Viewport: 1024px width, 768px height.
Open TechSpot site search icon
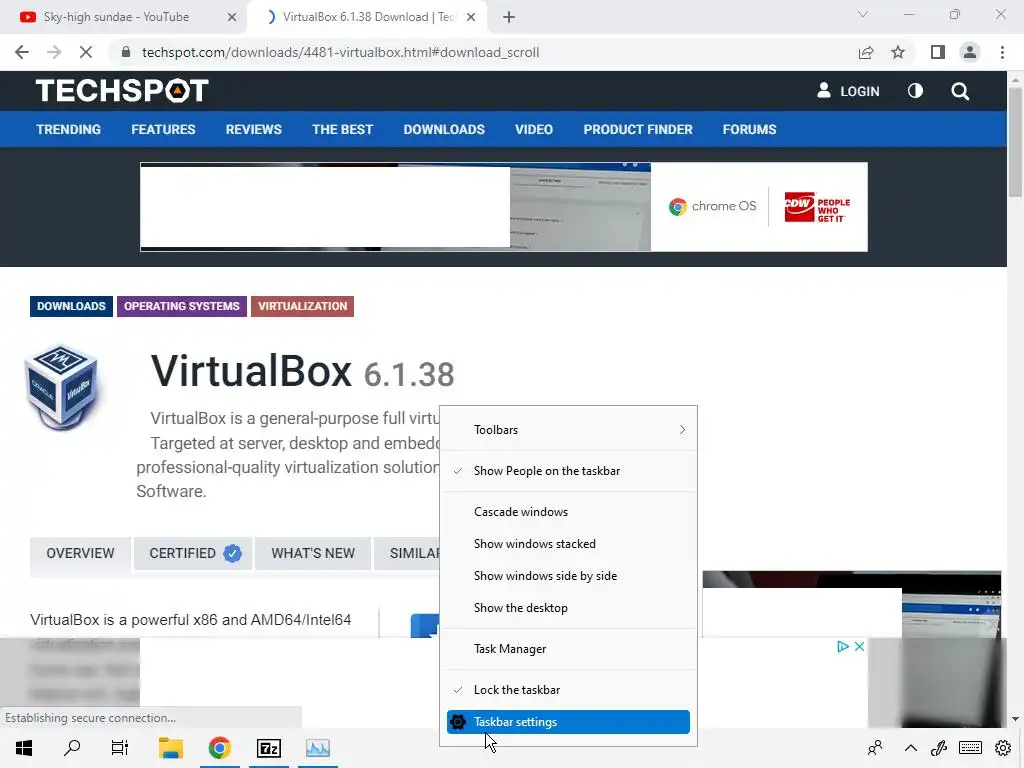pos(960,91)
